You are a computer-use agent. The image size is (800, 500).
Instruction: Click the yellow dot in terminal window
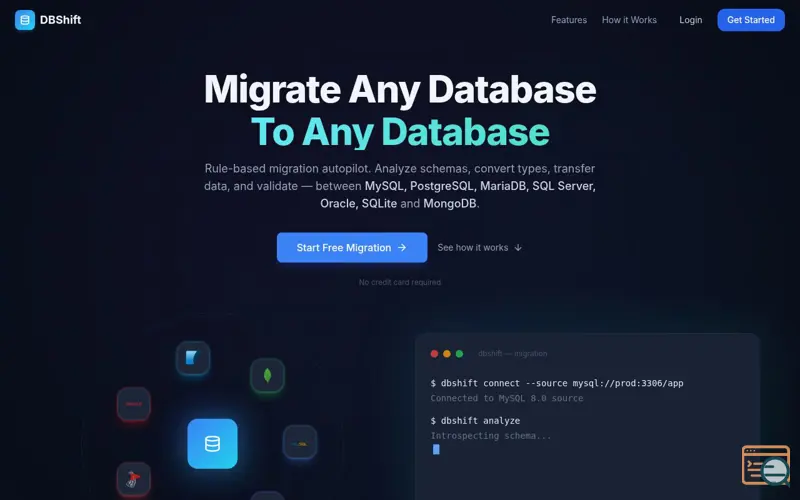[447, 354]
